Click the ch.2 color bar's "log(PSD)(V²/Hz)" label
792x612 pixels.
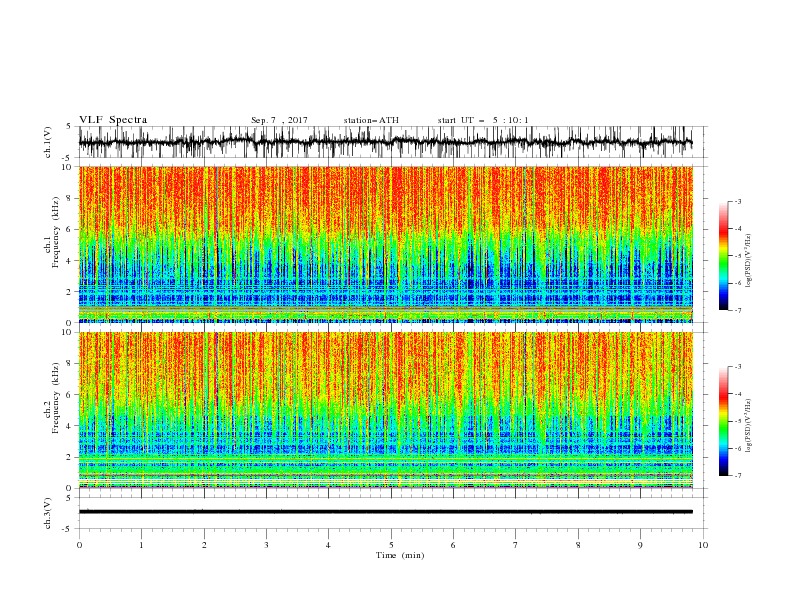pyautogui.click(x=749, y=426)
